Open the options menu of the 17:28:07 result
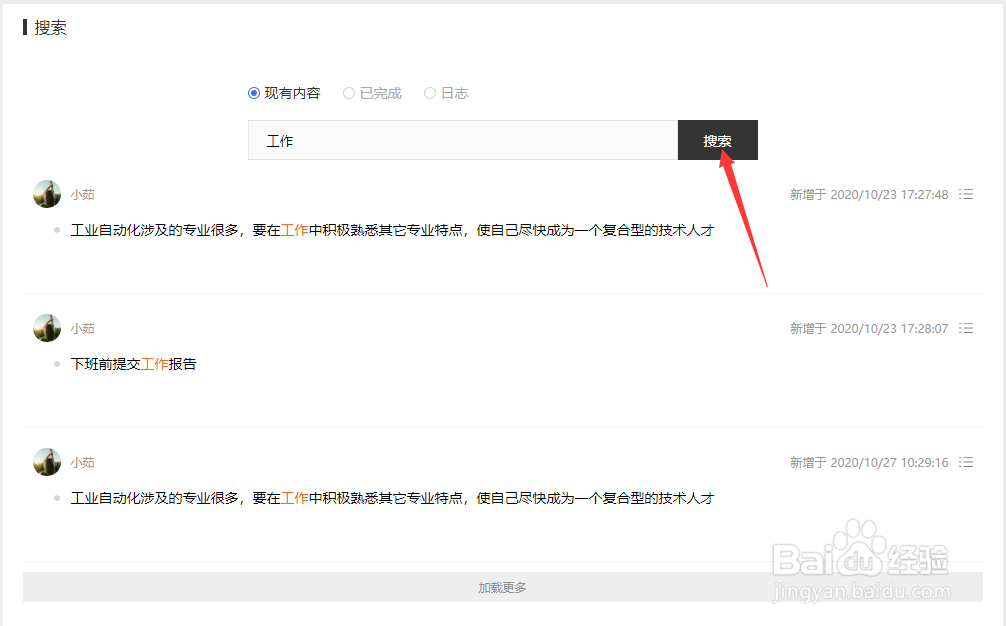This screenshot has width=1006, height=626. point(966,328)
